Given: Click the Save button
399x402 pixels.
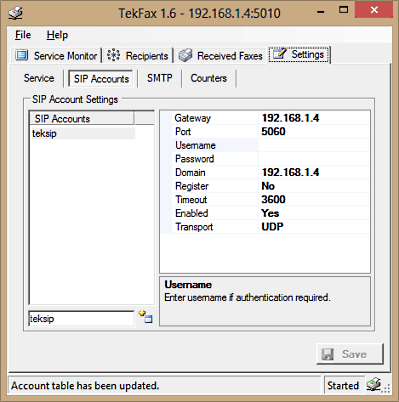Looking at the screenshot, I should click(x=350, y=354).
